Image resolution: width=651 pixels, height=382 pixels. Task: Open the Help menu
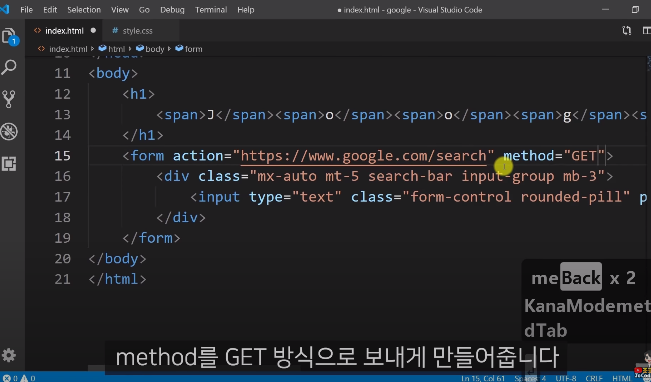click(246, 10)
